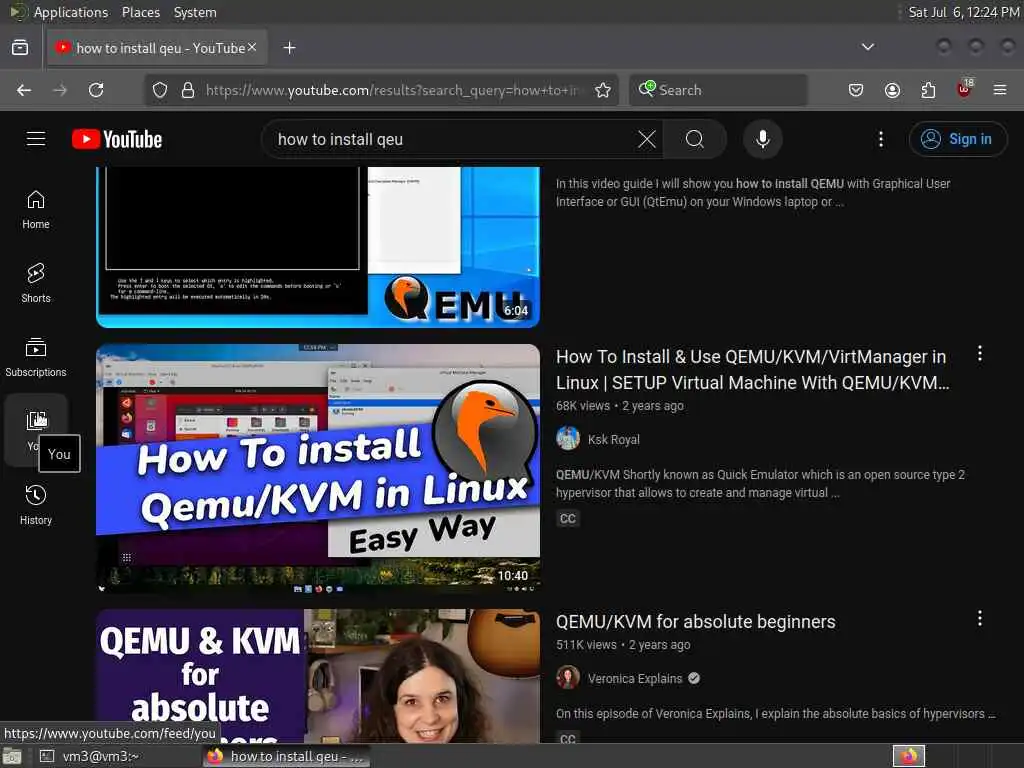Go back to the previous page

point(24,90)
